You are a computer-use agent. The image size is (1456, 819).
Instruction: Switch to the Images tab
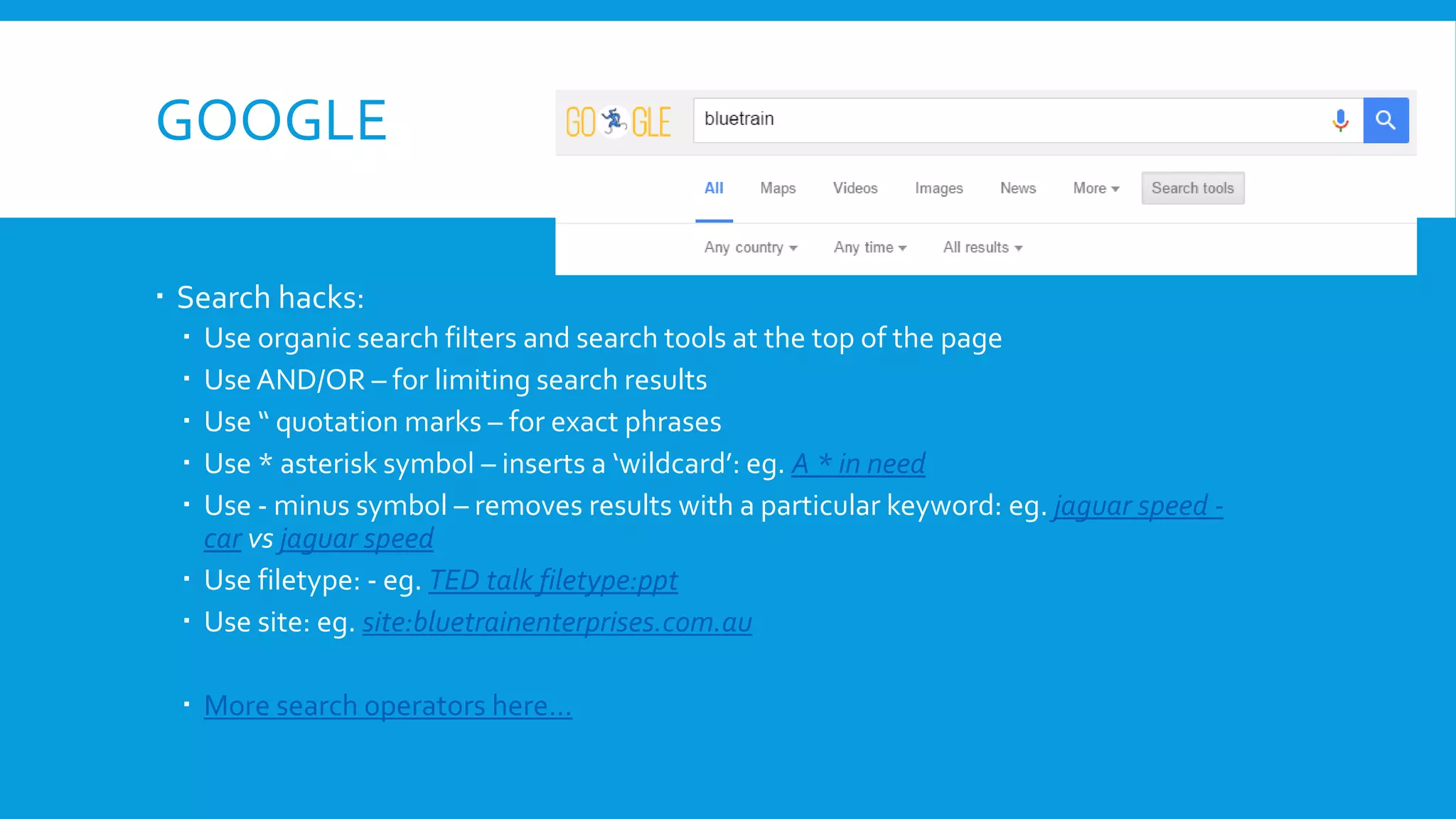(939, 188)
